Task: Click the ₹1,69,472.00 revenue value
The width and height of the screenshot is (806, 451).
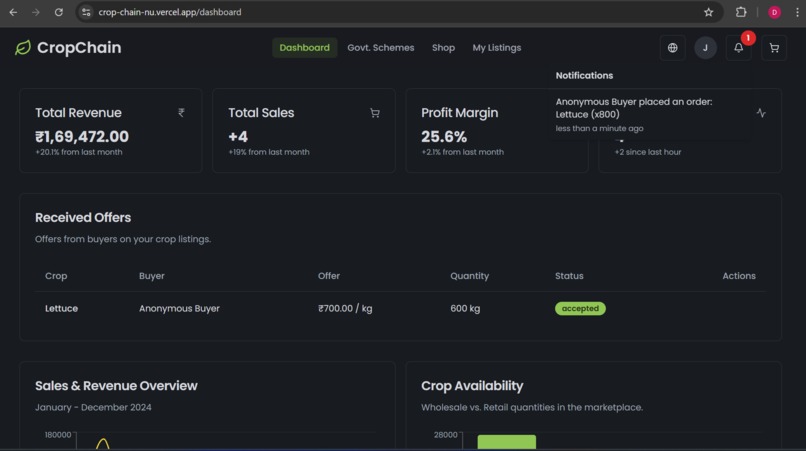Action: [82, 136]
